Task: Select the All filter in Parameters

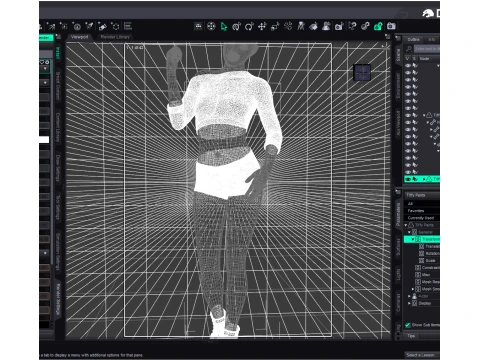Action: click(422, 203)
